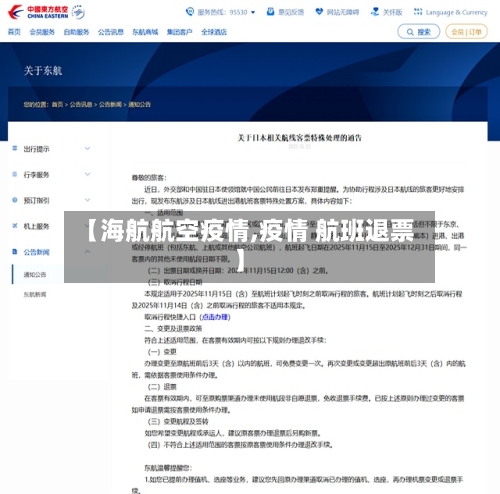Screen dimensions: 500x494
Task: Click the 意见反馈 feedback icon
Action: coord(270,12)
